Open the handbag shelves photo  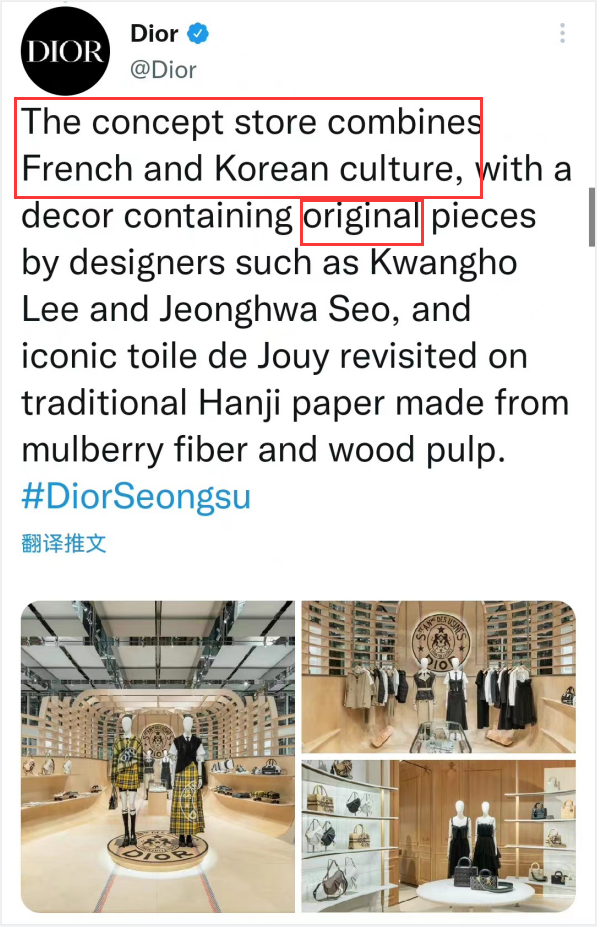(x=439, y=837)
